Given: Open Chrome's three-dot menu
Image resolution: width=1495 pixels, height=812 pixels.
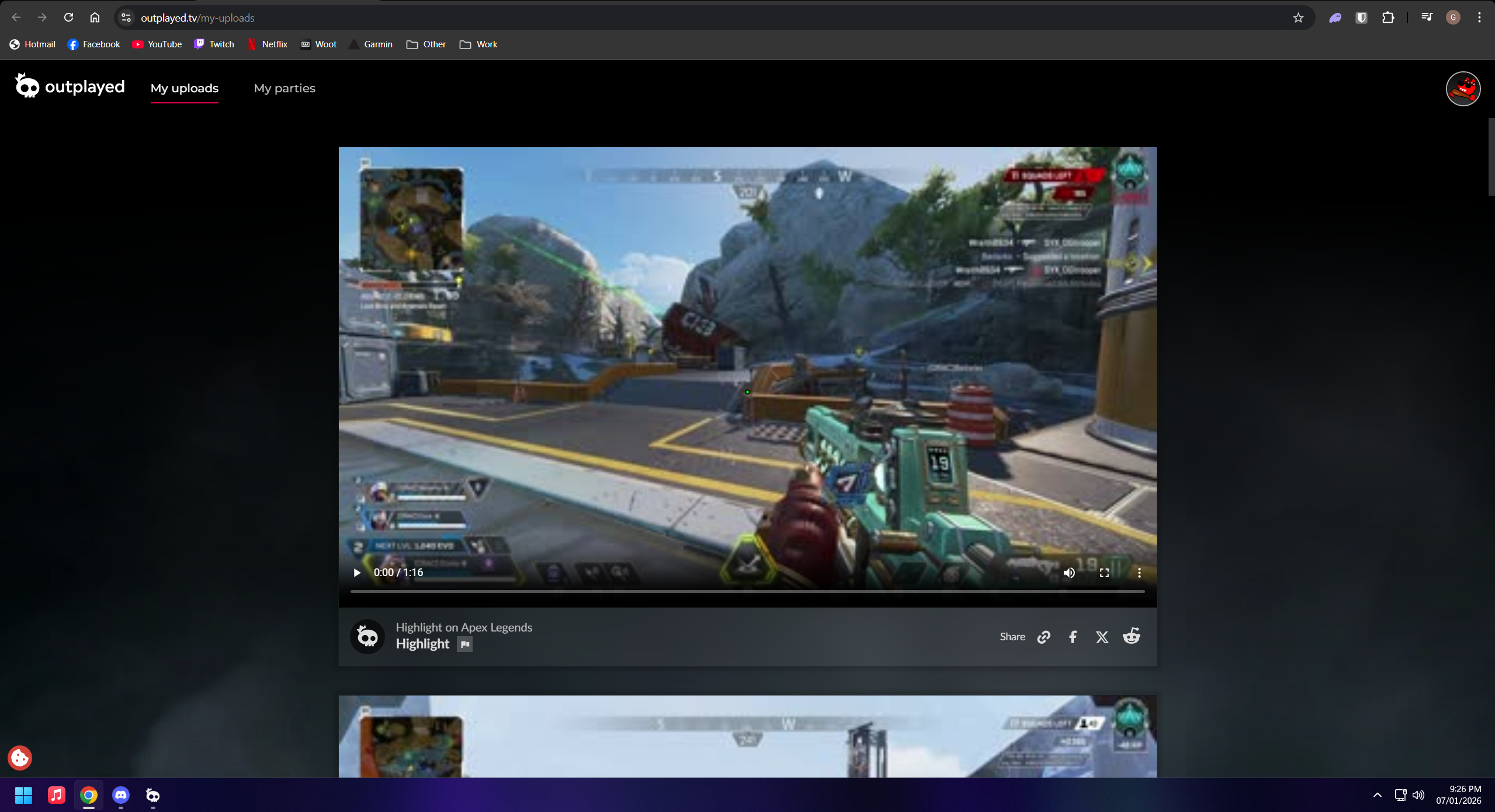Looking at the screenshot, I should point(1479,18).
